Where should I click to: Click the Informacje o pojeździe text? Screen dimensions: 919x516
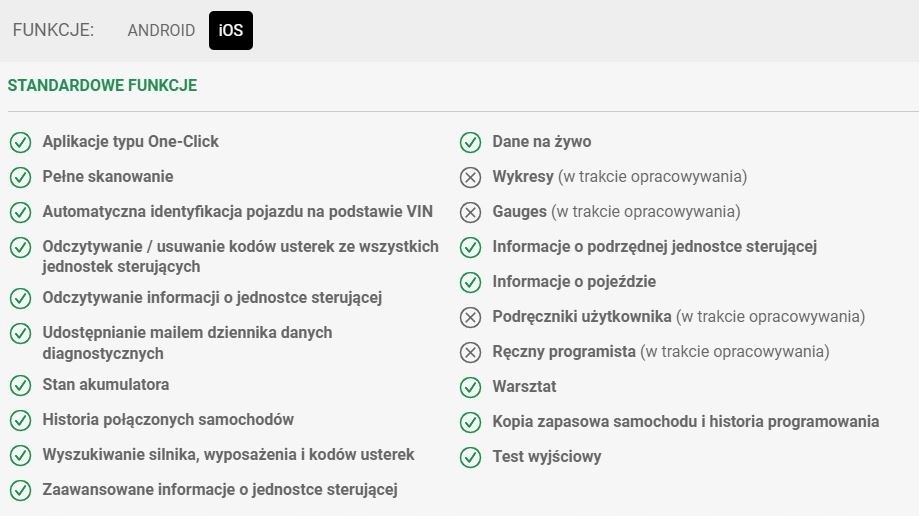pos(574,282)
